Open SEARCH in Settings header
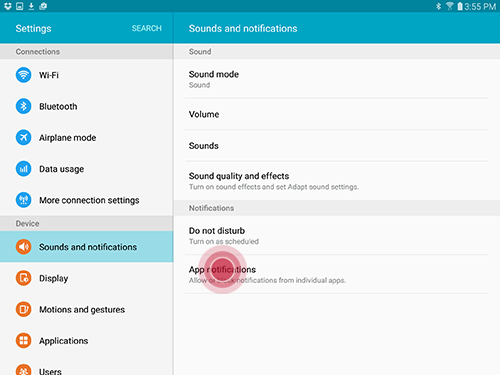The width and height of the screenshot is (500, 375). 147,28
